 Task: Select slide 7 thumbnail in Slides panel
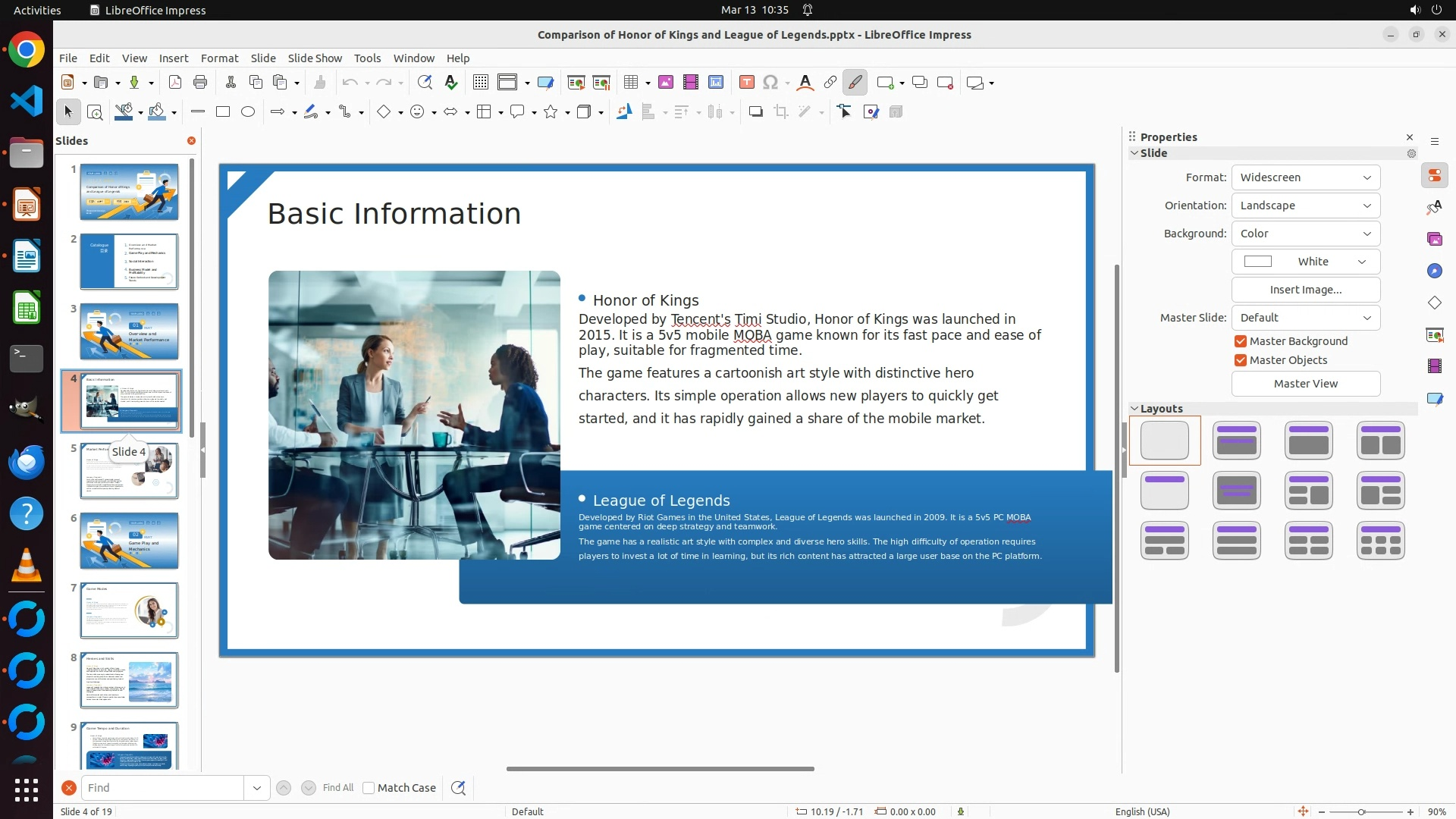coord(129,610)
